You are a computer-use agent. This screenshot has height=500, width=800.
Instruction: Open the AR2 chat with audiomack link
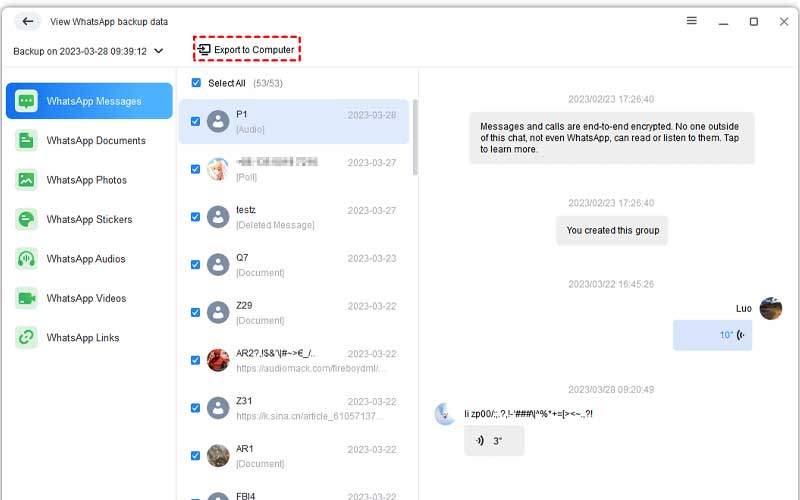click(294, 360)
